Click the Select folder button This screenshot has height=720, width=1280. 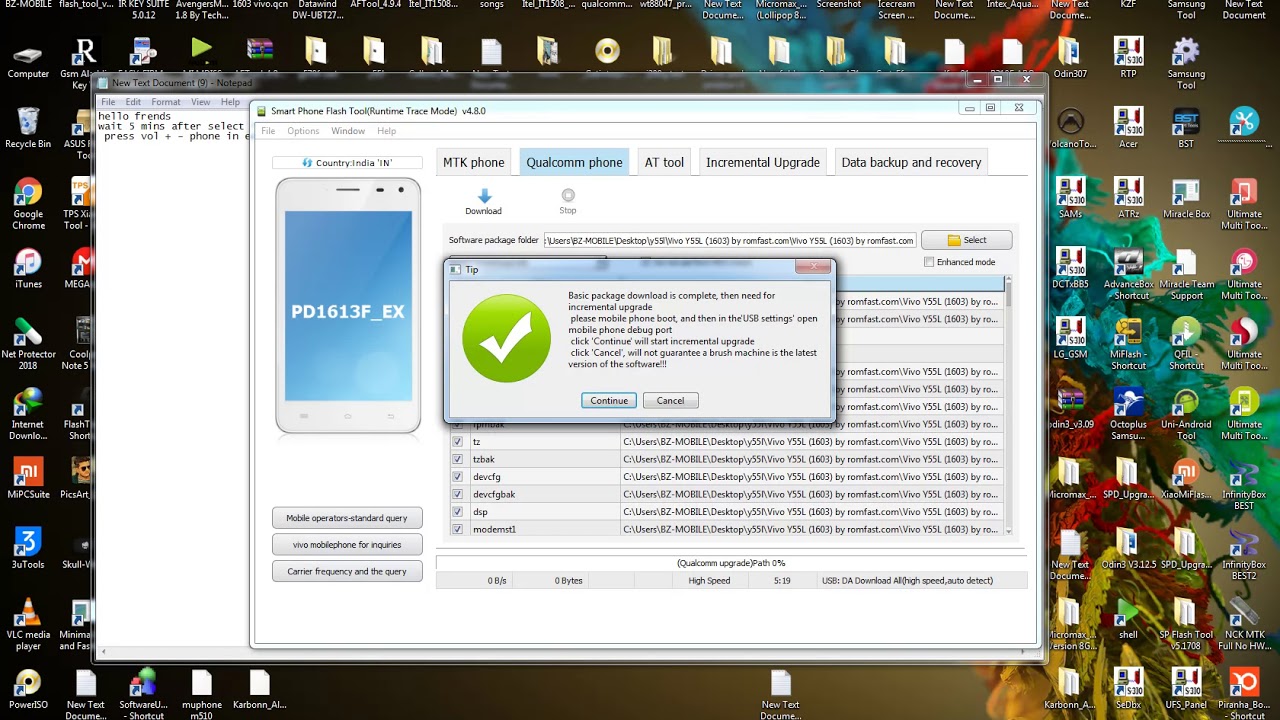click(966, 240)
